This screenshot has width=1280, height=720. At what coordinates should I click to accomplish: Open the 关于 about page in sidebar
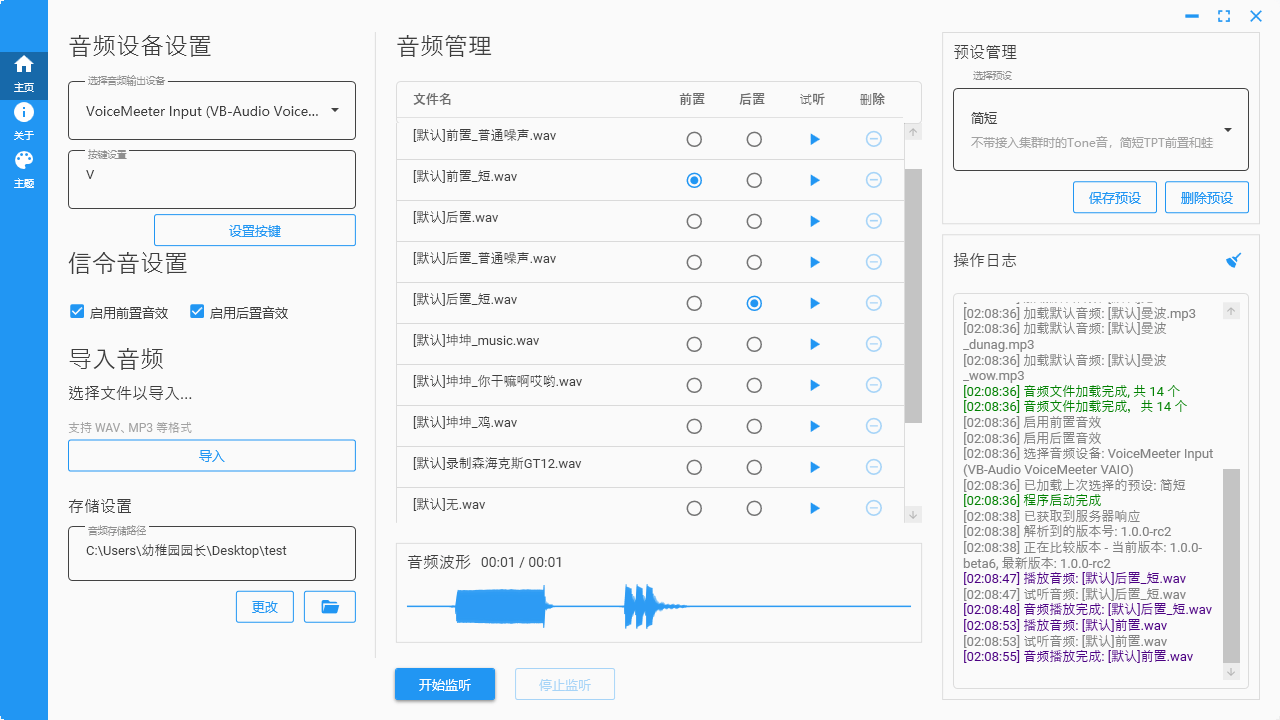click(24, 121)
